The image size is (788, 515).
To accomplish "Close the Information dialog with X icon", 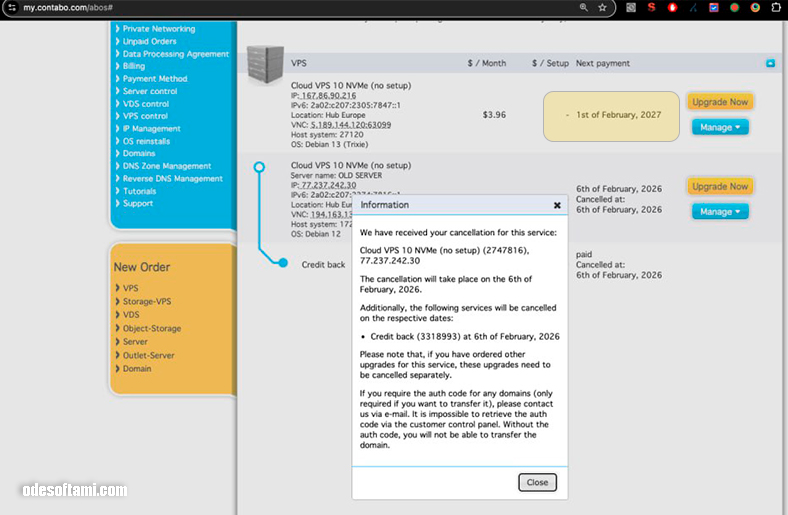I will tap(557, 205).
